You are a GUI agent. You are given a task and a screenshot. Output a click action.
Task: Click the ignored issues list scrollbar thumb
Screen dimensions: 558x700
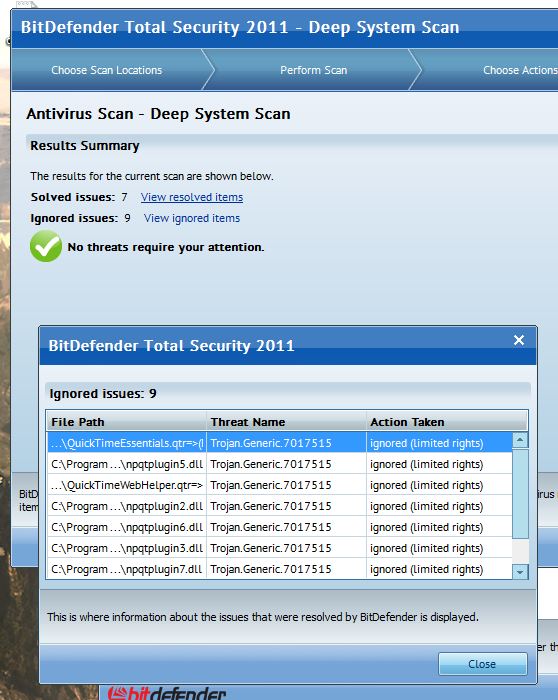(x=520, y=494)
